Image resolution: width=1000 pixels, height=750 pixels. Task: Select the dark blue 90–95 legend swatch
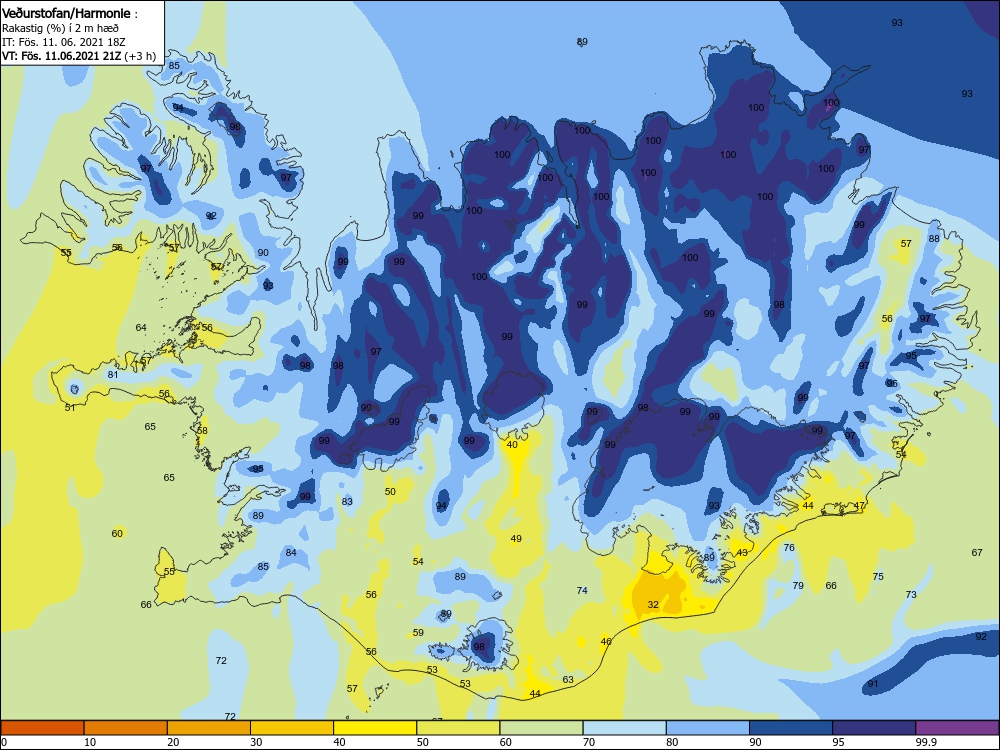click(x=791, y=728)
